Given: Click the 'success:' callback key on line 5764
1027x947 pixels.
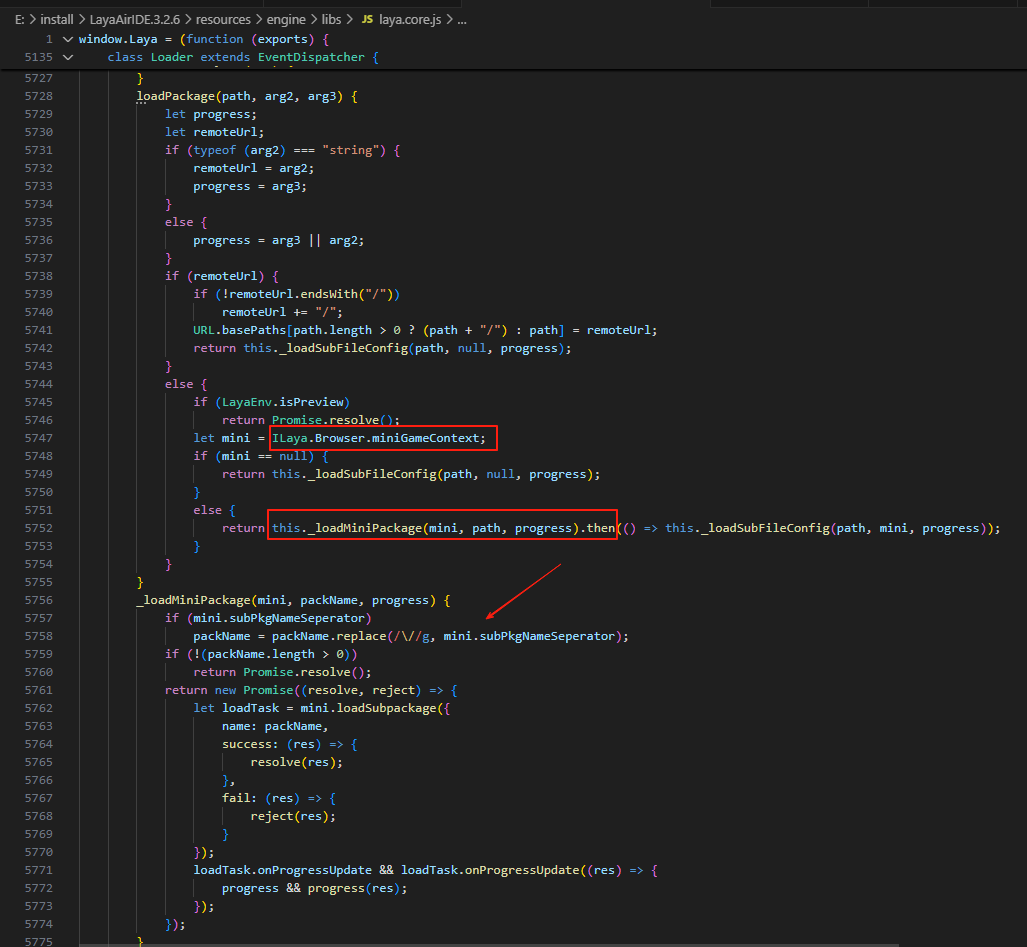Looking at the screenshot, I should (250, 745).
